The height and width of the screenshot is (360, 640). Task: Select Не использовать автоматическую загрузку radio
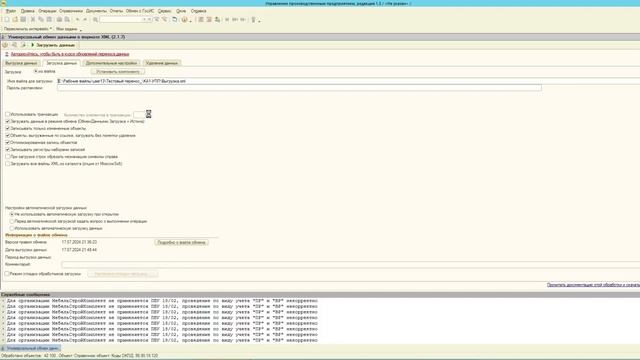coord(12,214)
